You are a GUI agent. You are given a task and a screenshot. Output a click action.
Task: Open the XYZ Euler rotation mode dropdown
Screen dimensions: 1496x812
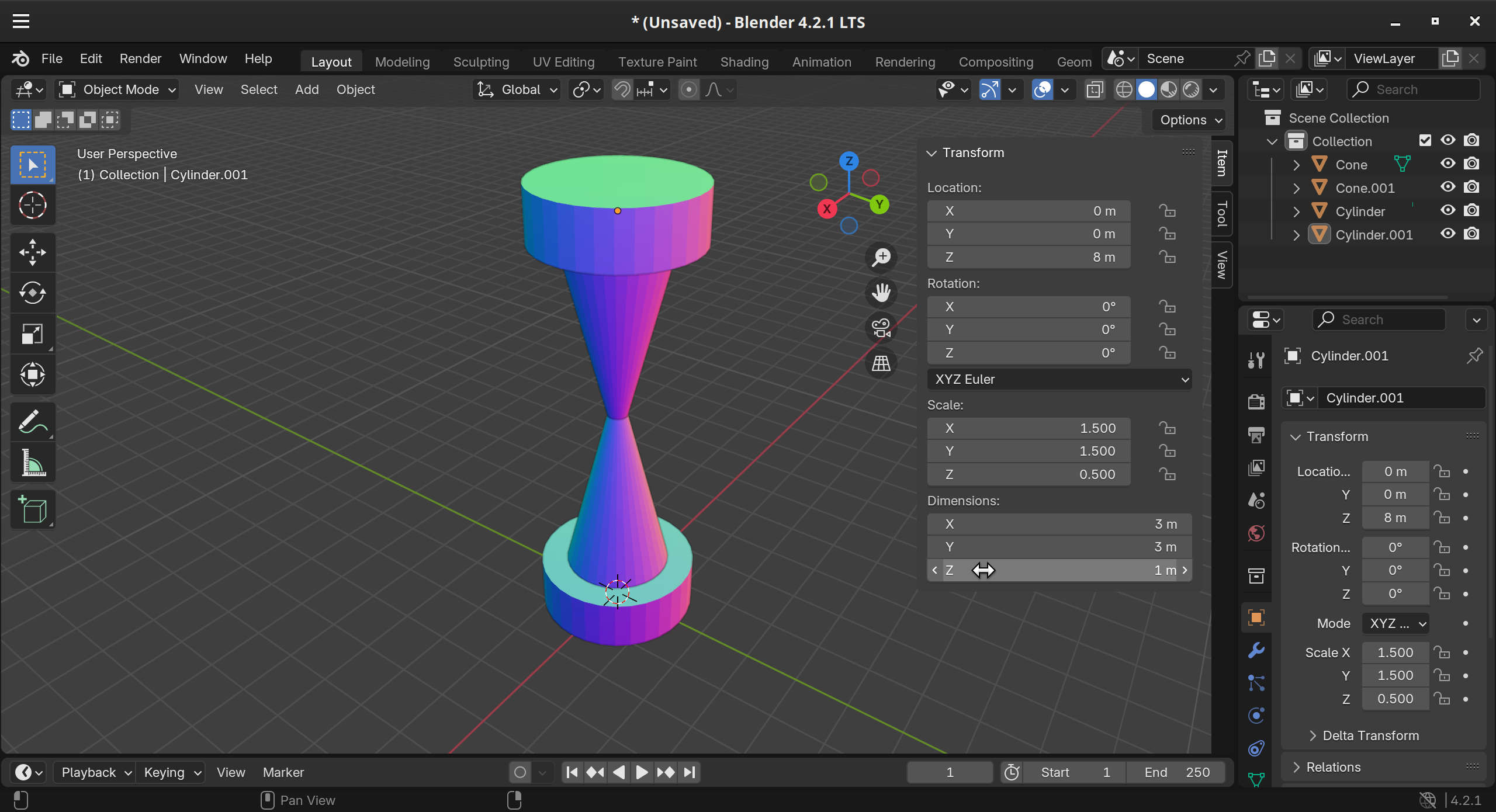point(1059,379)
